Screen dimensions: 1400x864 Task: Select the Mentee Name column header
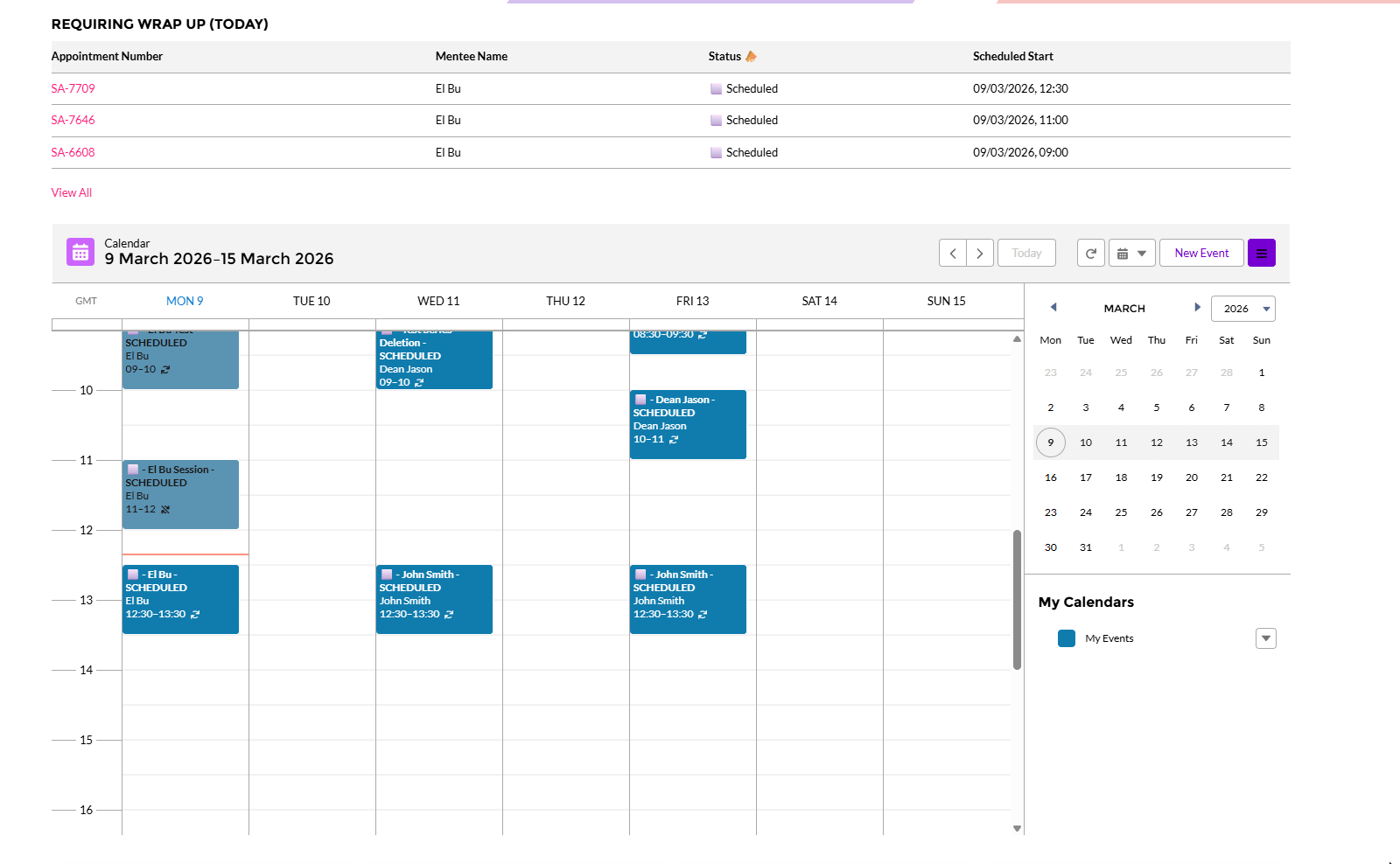(x=471, y=56)
